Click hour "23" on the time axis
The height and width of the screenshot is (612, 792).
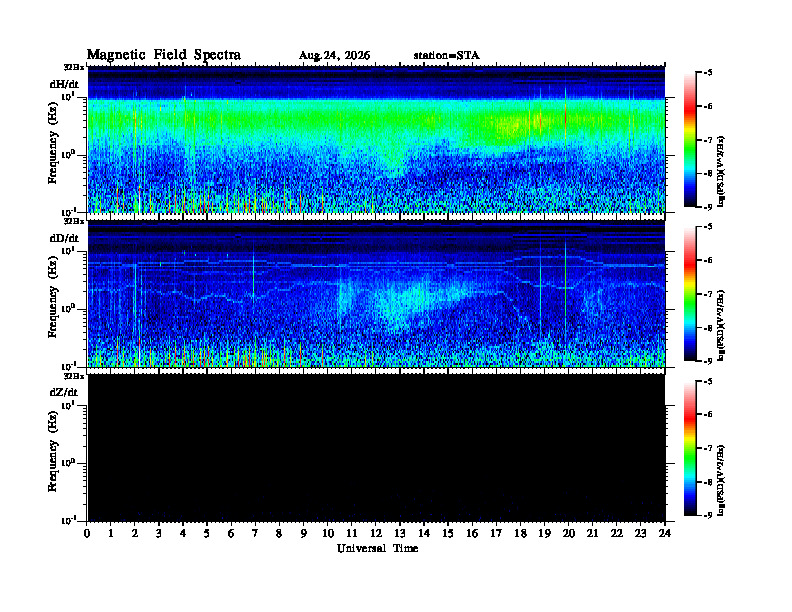point(640,533)
